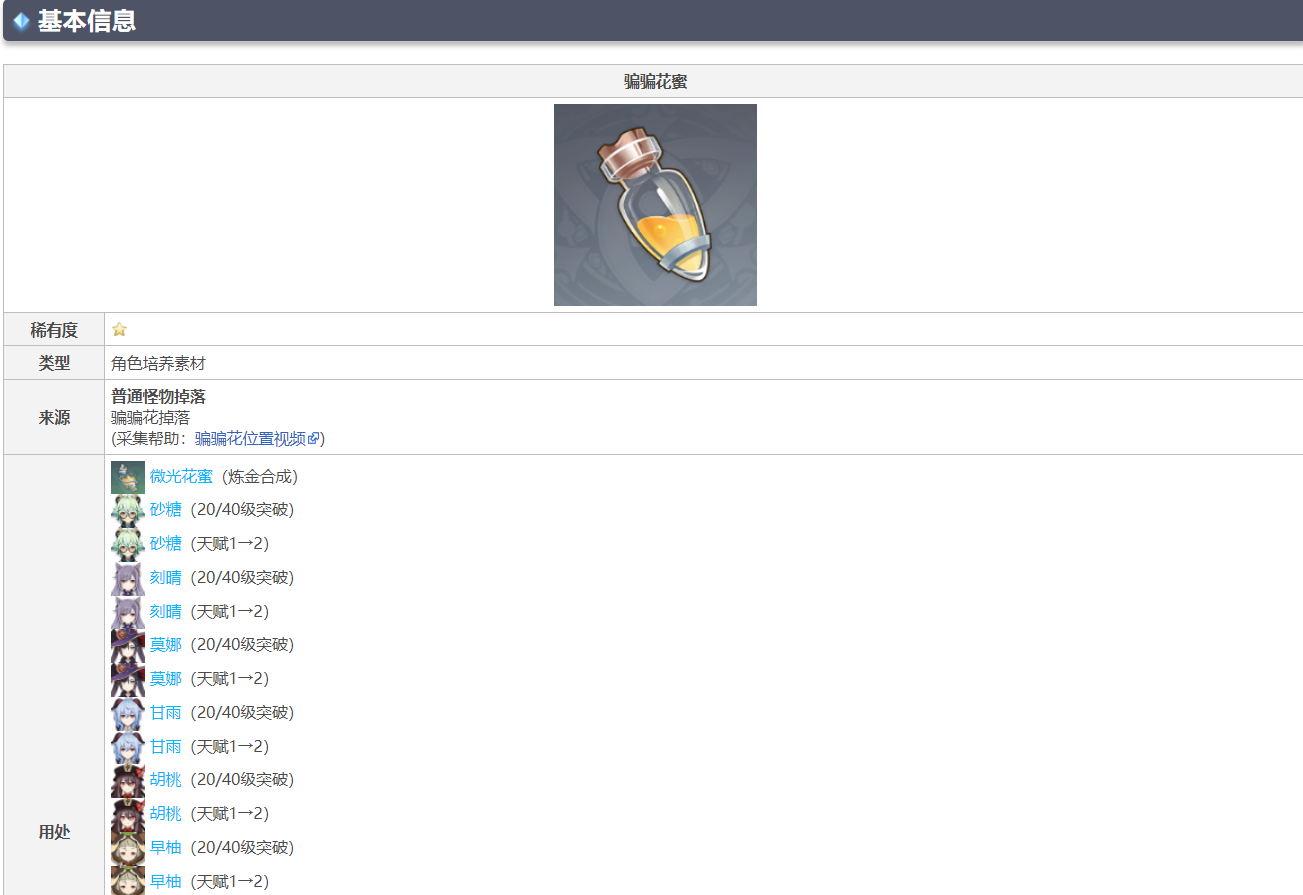This screenshot has width=1303, height=895.
Task: Click 莫娜 avatar in 20/40级突破 row
Action: pyautogui.click(x=128, y=646)
